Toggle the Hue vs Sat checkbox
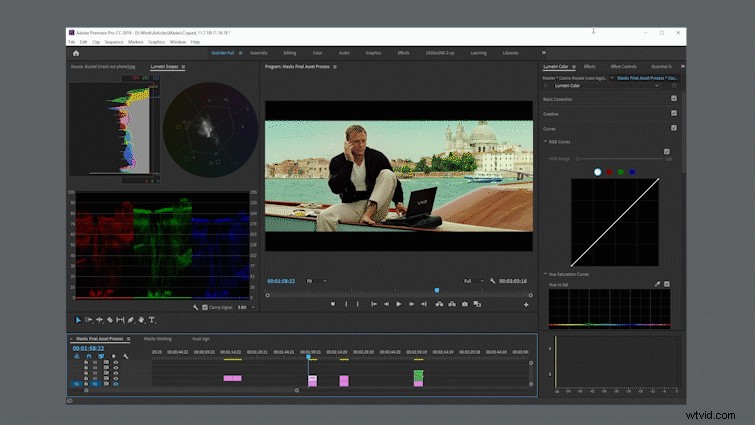Image resolution: width=755 pixels, height=425 pixels. [x=667, y=284]
